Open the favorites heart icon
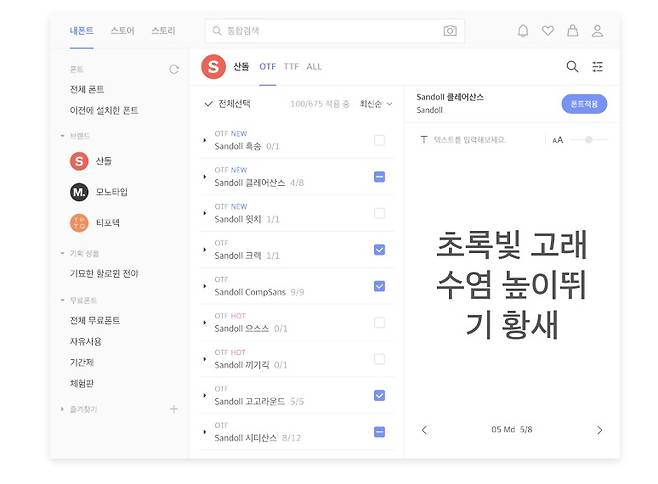The width and height of the screenshot is (658, 484). [548, 31]
